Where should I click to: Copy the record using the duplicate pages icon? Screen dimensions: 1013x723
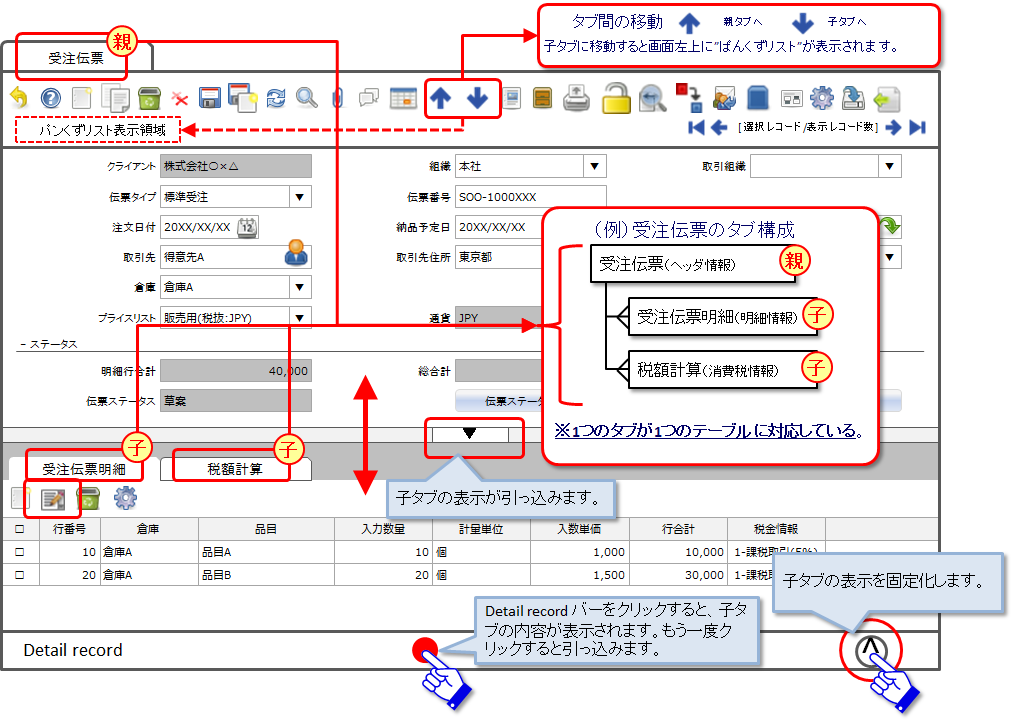(116, 98)
